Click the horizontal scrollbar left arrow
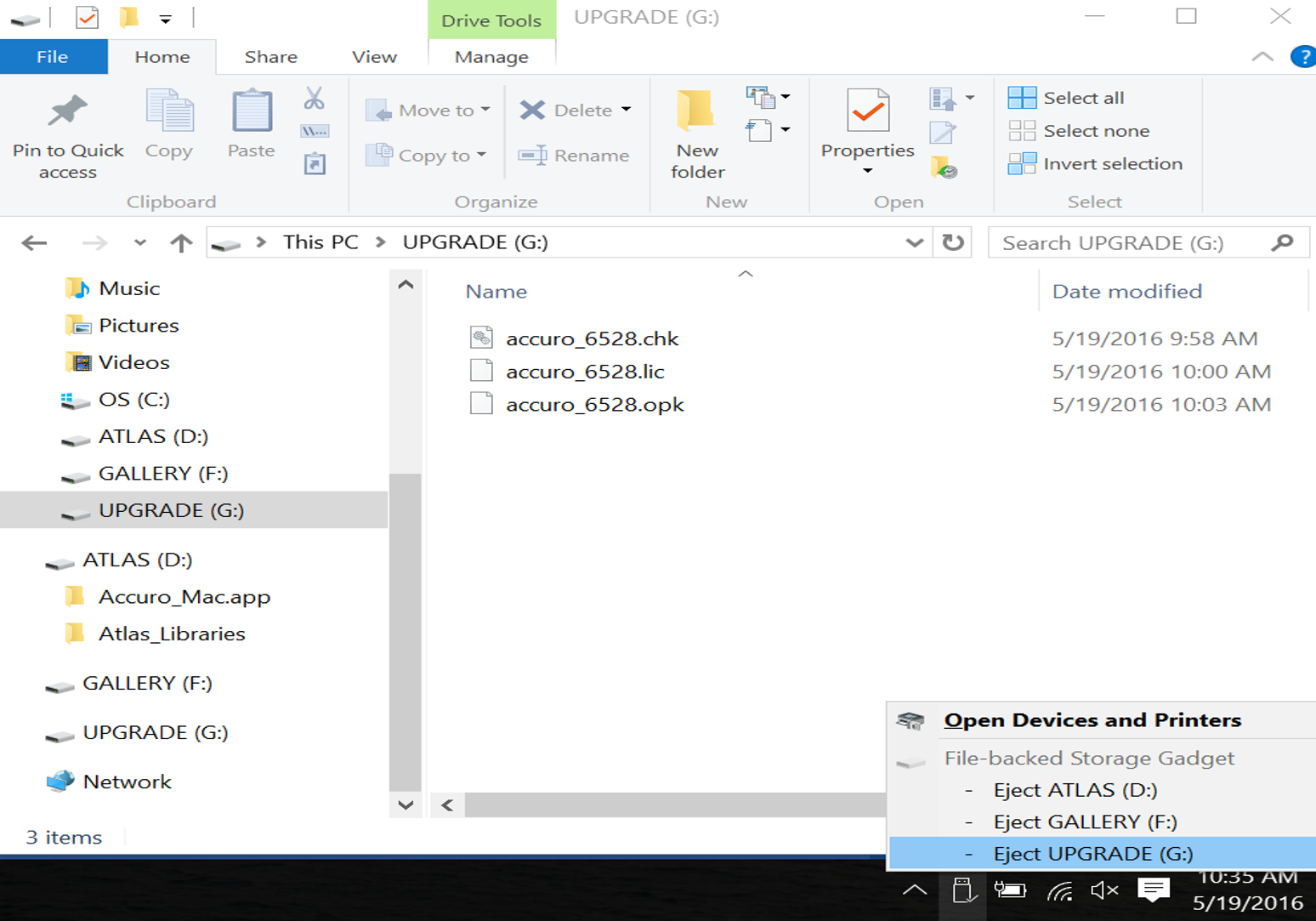Viewport: 1316px width, 921px height. pyautogui.click(x=447, y=804)
